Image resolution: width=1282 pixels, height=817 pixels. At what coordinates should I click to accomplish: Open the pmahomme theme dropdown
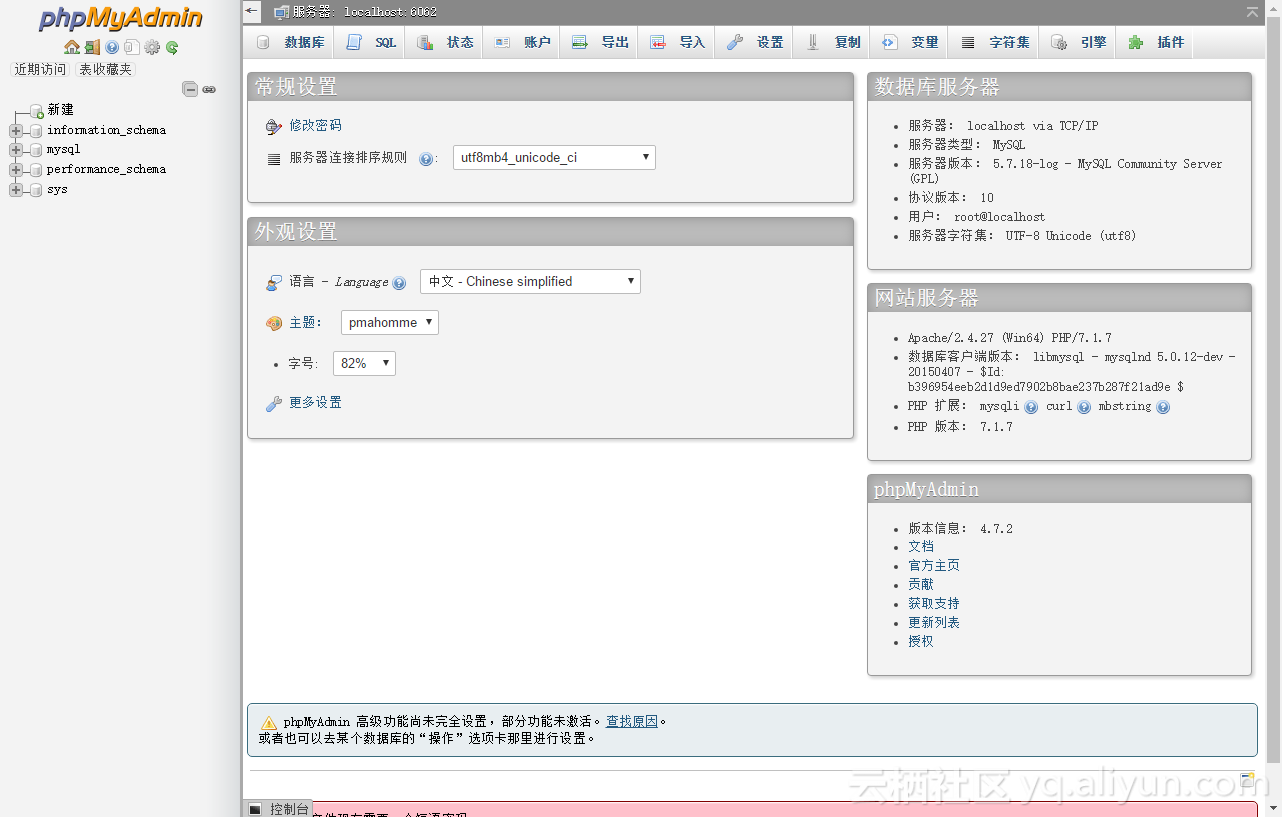(390, 322)
